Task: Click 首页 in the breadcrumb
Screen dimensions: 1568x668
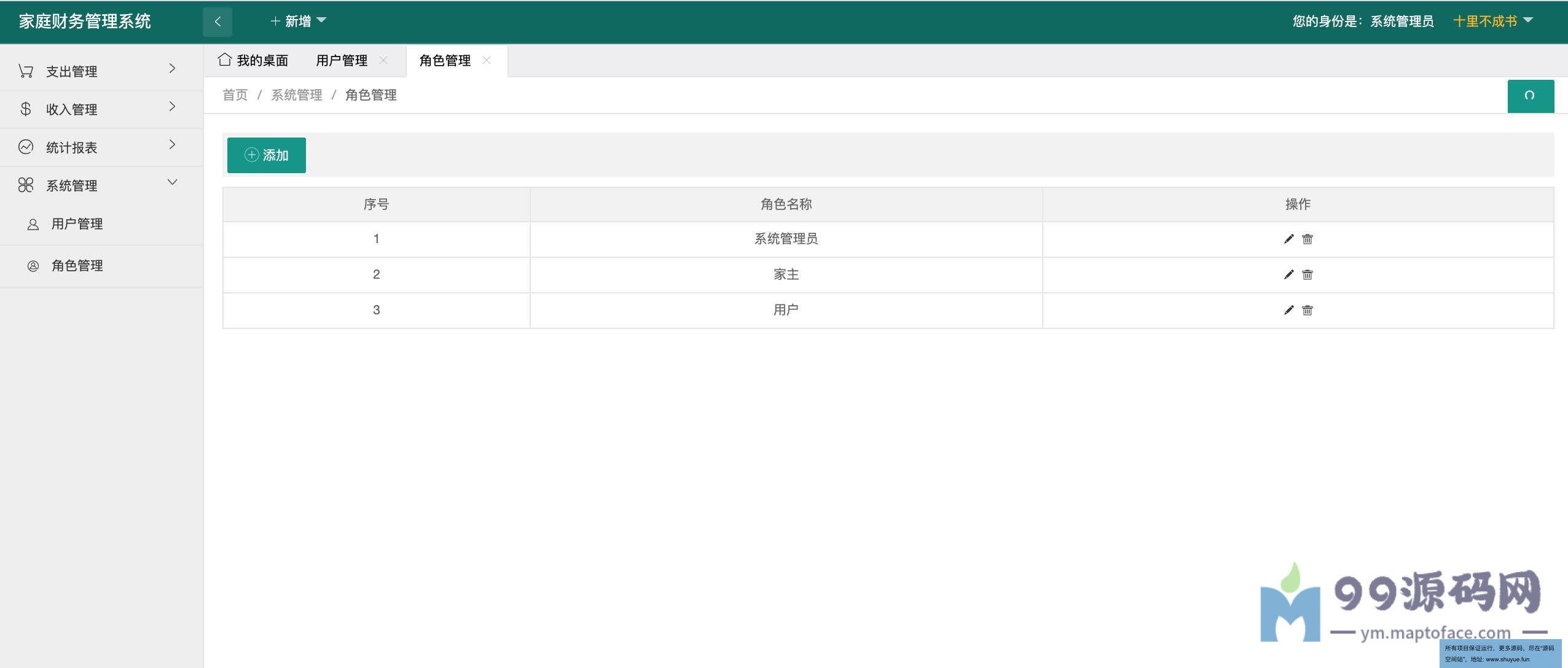Action: (235, 95)
